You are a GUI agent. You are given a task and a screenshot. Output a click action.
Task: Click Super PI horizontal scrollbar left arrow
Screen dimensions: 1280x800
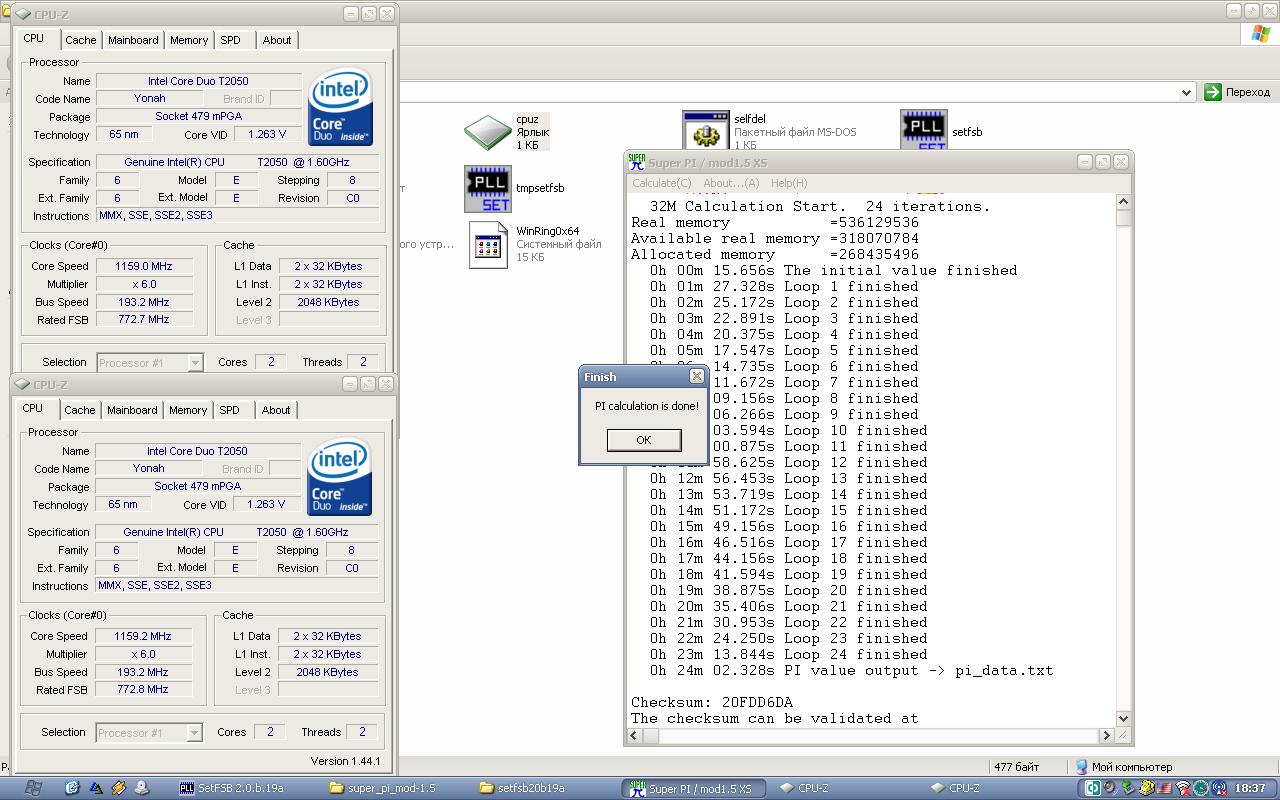pyautogui.click(x=636, y=735)
